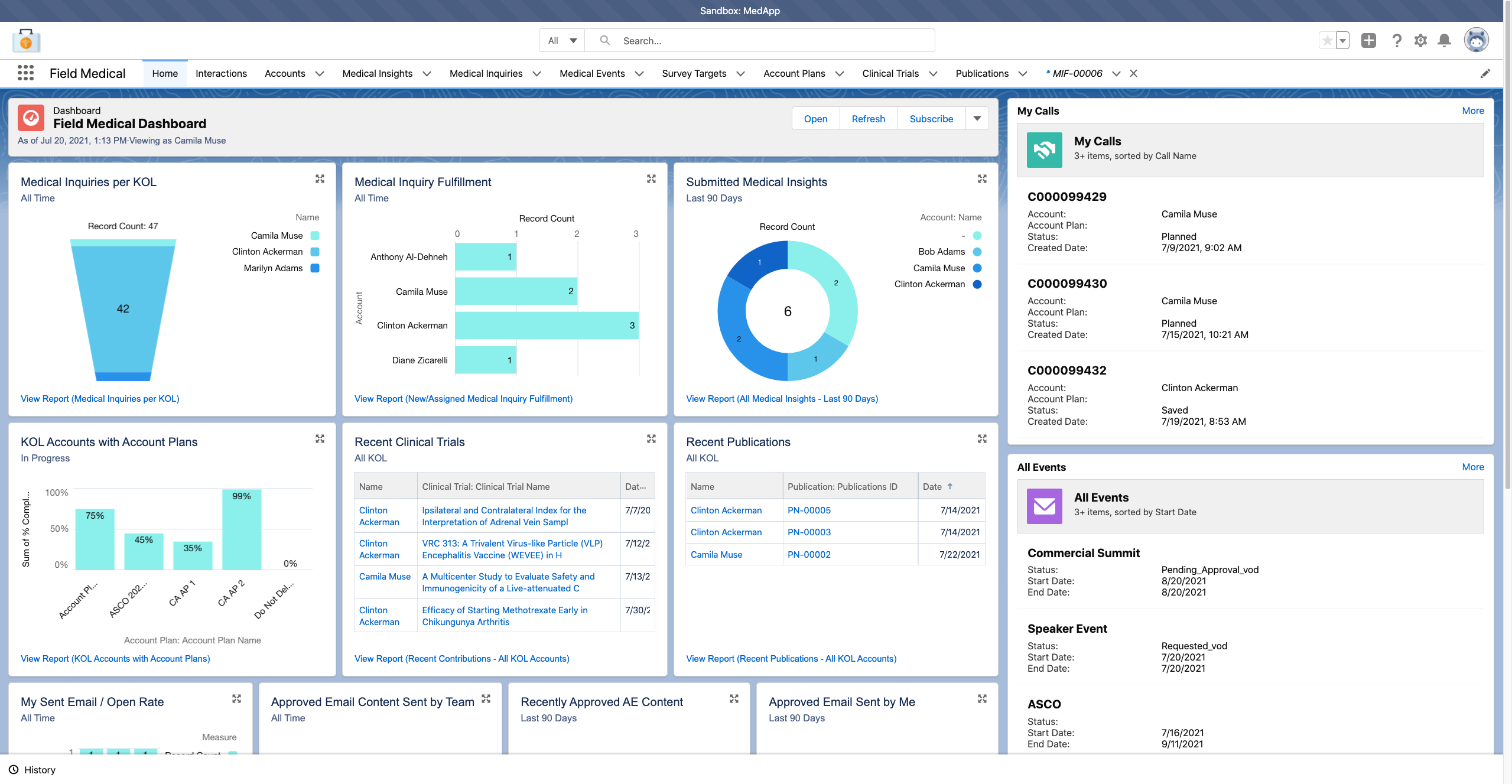Open the search scope All dropdown
The height and width of the screenshot is (784, 1512).
click(x=561, y=40)
